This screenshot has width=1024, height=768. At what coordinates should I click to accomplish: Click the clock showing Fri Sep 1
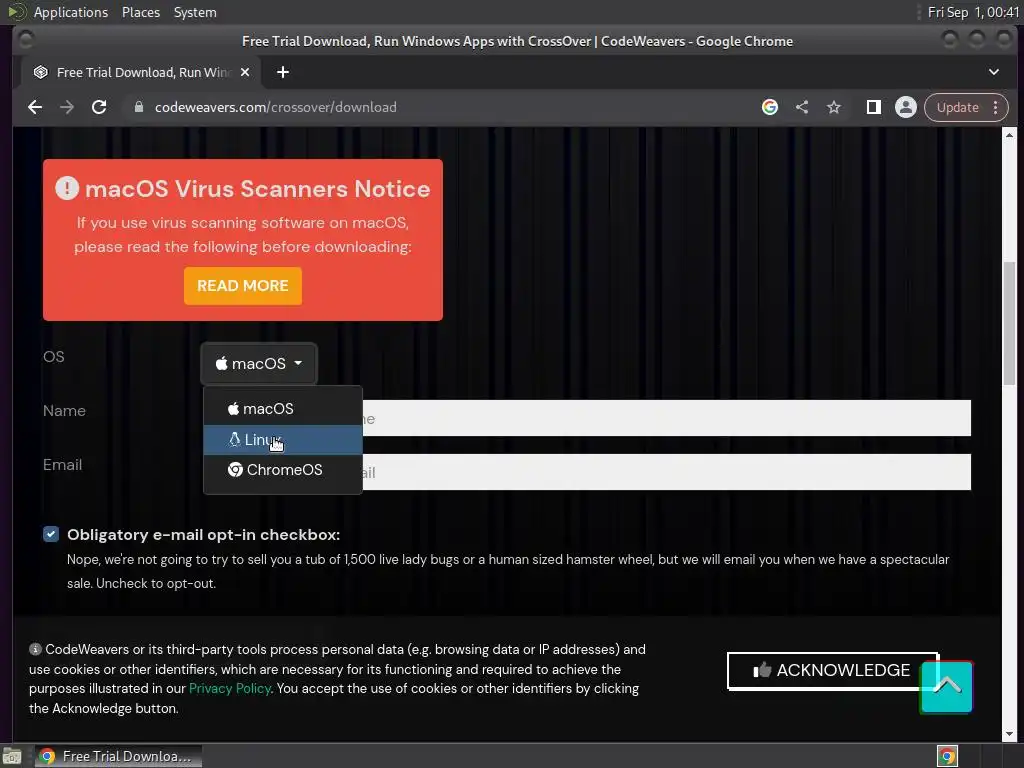coord(972,12)
